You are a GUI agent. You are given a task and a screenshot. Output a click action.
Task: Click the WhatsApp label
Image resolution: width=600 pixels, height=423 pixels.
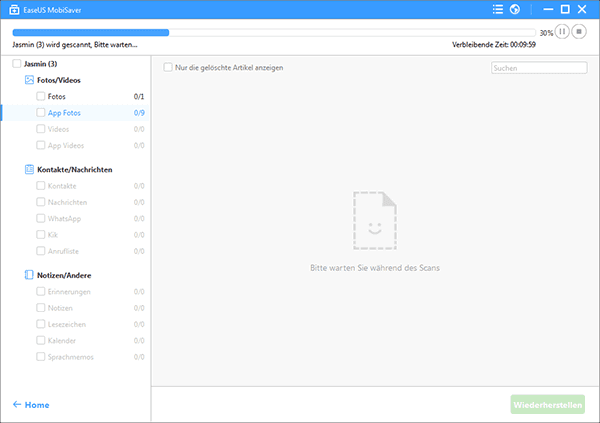(x=64, y=219)
